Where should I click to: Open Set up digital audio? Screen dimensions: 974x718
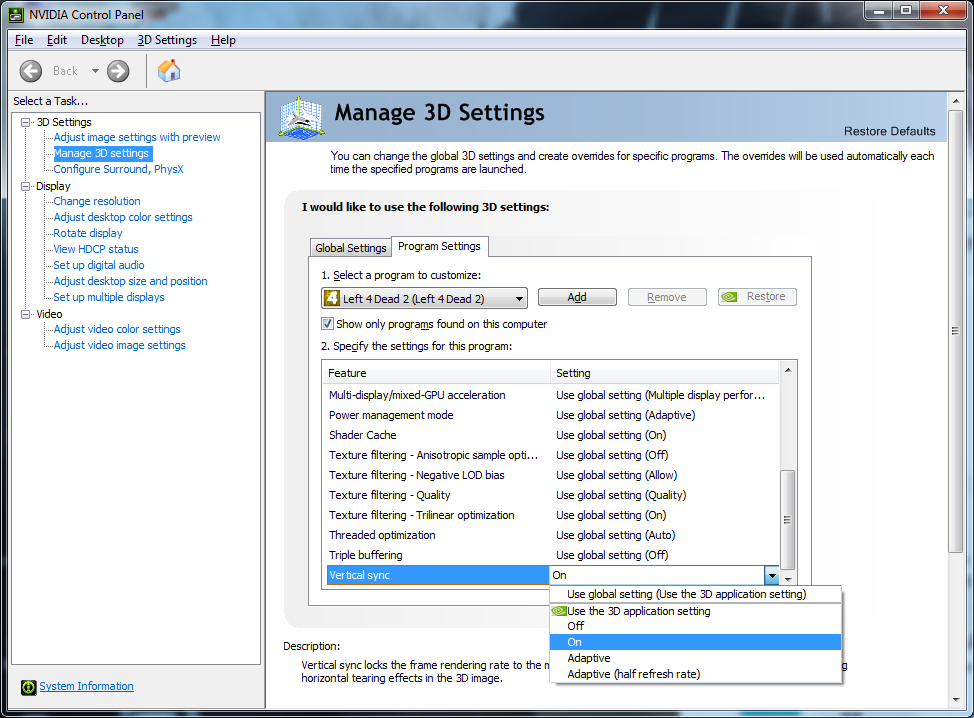[98, 265]
